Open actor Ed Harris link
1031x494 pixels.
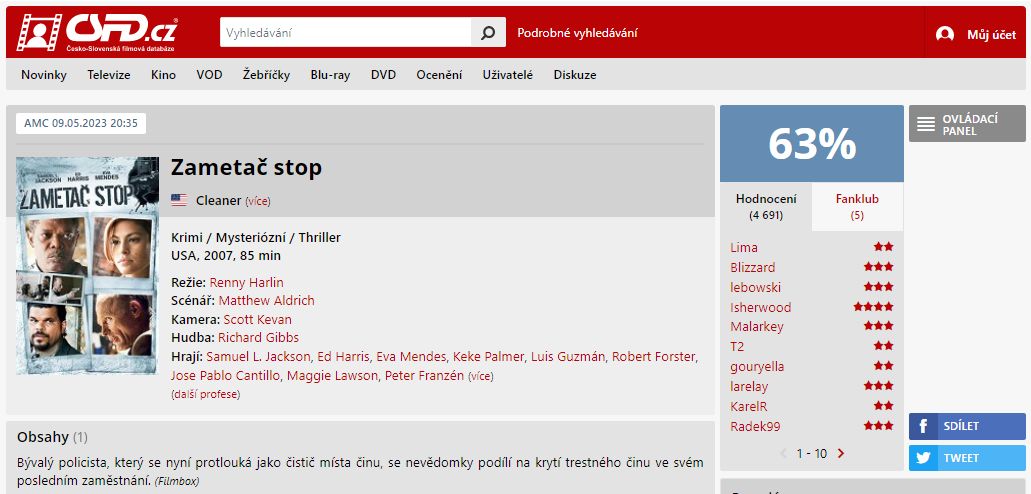click(x=343, y=357)
